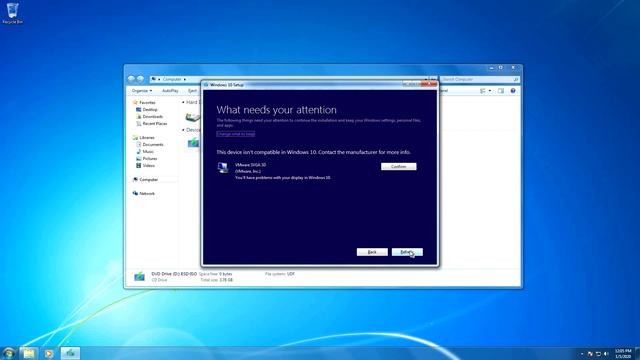The image size is (640, 360).
Task: Collapse the Hard Disk Drives group
Action: 183,102
